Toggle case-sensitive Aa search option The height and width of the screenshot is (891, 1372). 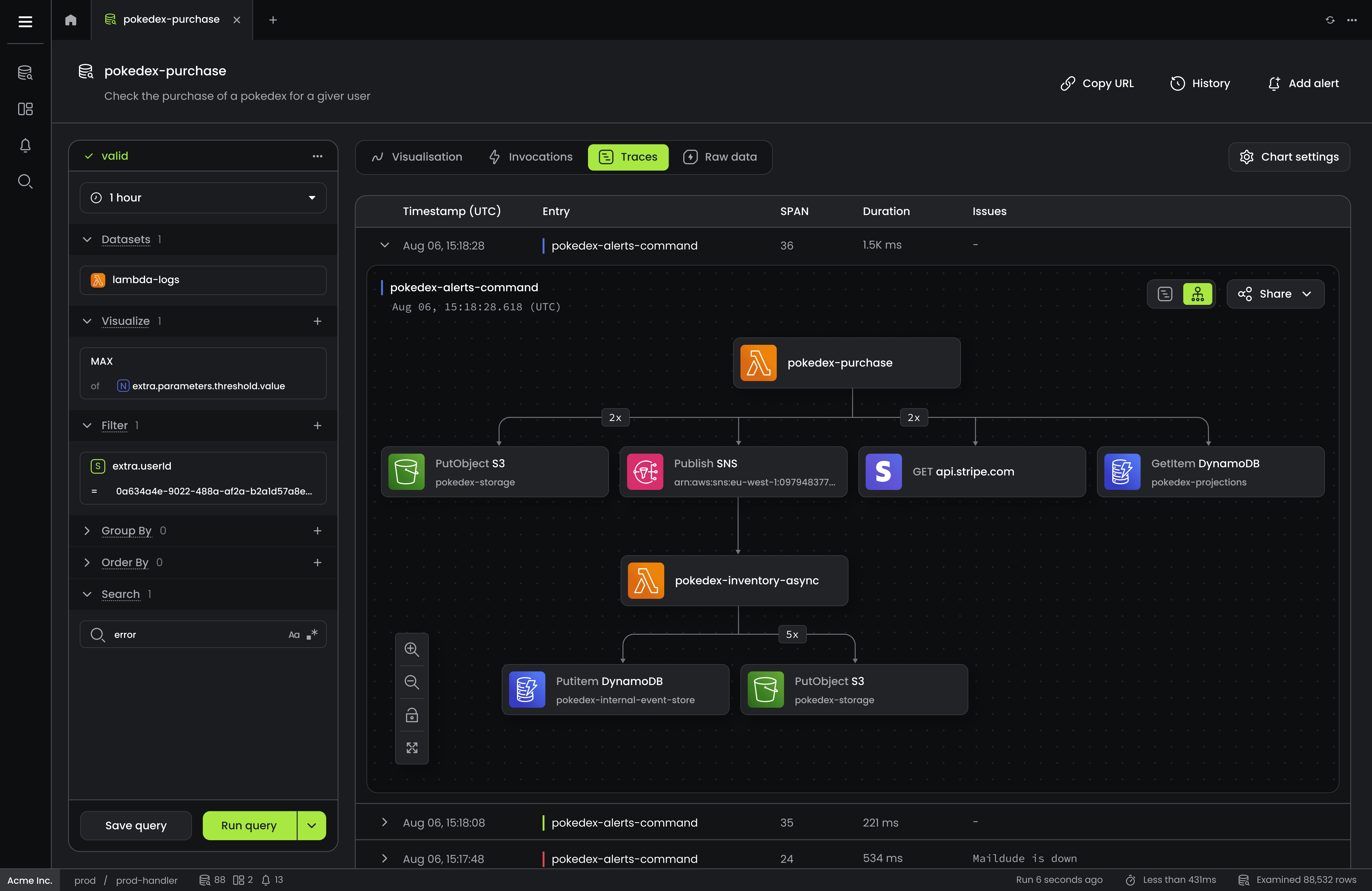tap(294, 634)
